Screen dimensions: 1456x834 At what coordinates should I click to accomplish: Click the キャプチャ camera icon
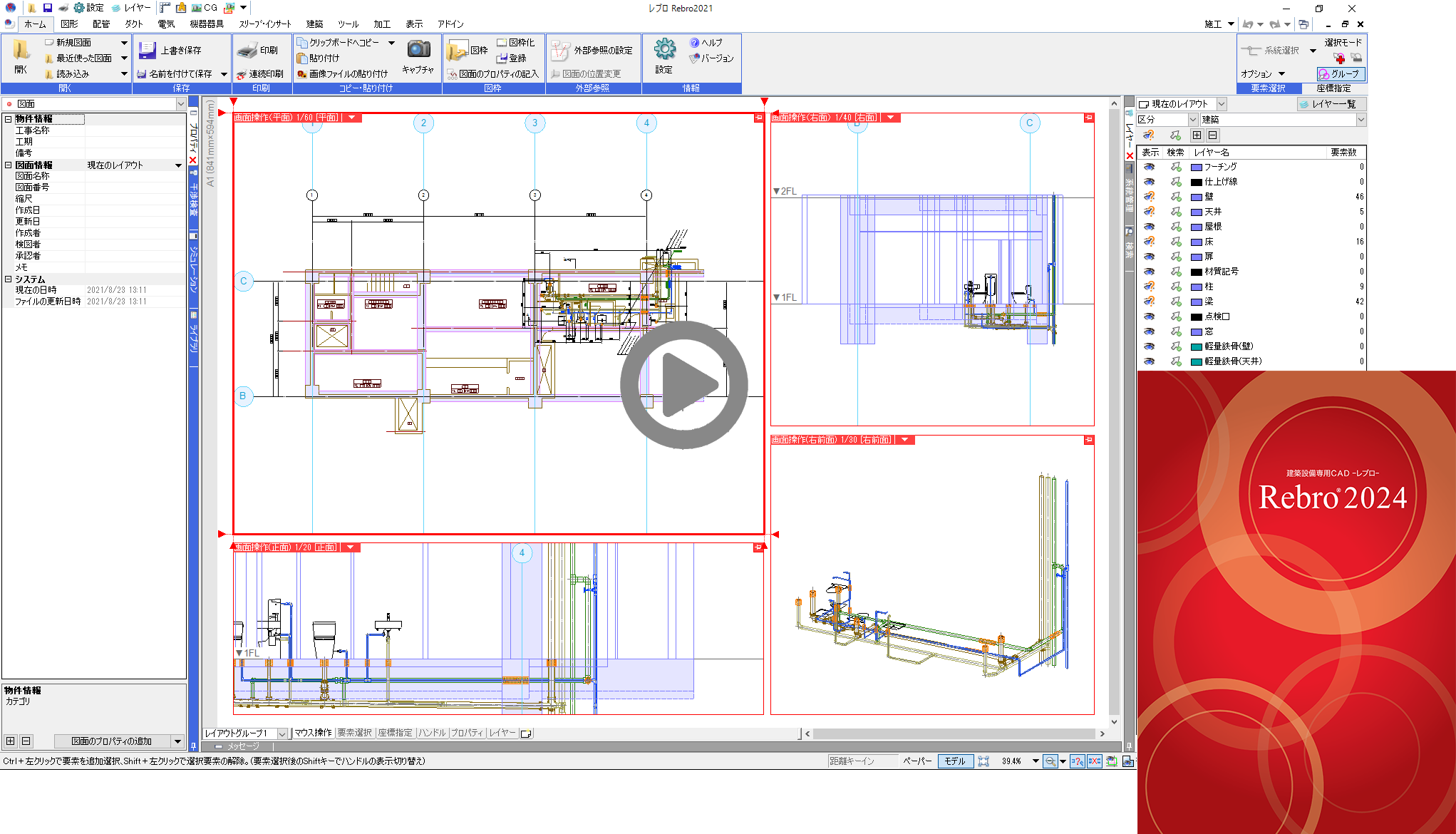(x=418, y=49)
